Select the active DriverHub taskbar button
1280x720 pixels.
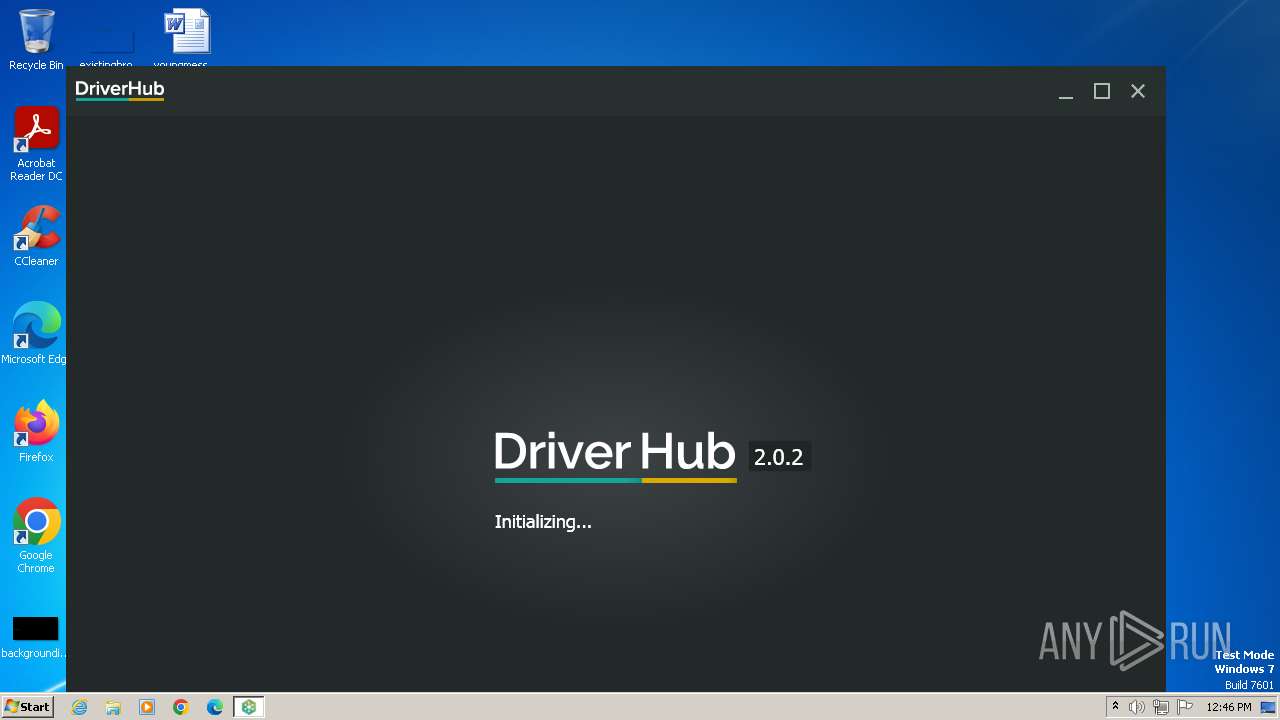tap(249, 707)
